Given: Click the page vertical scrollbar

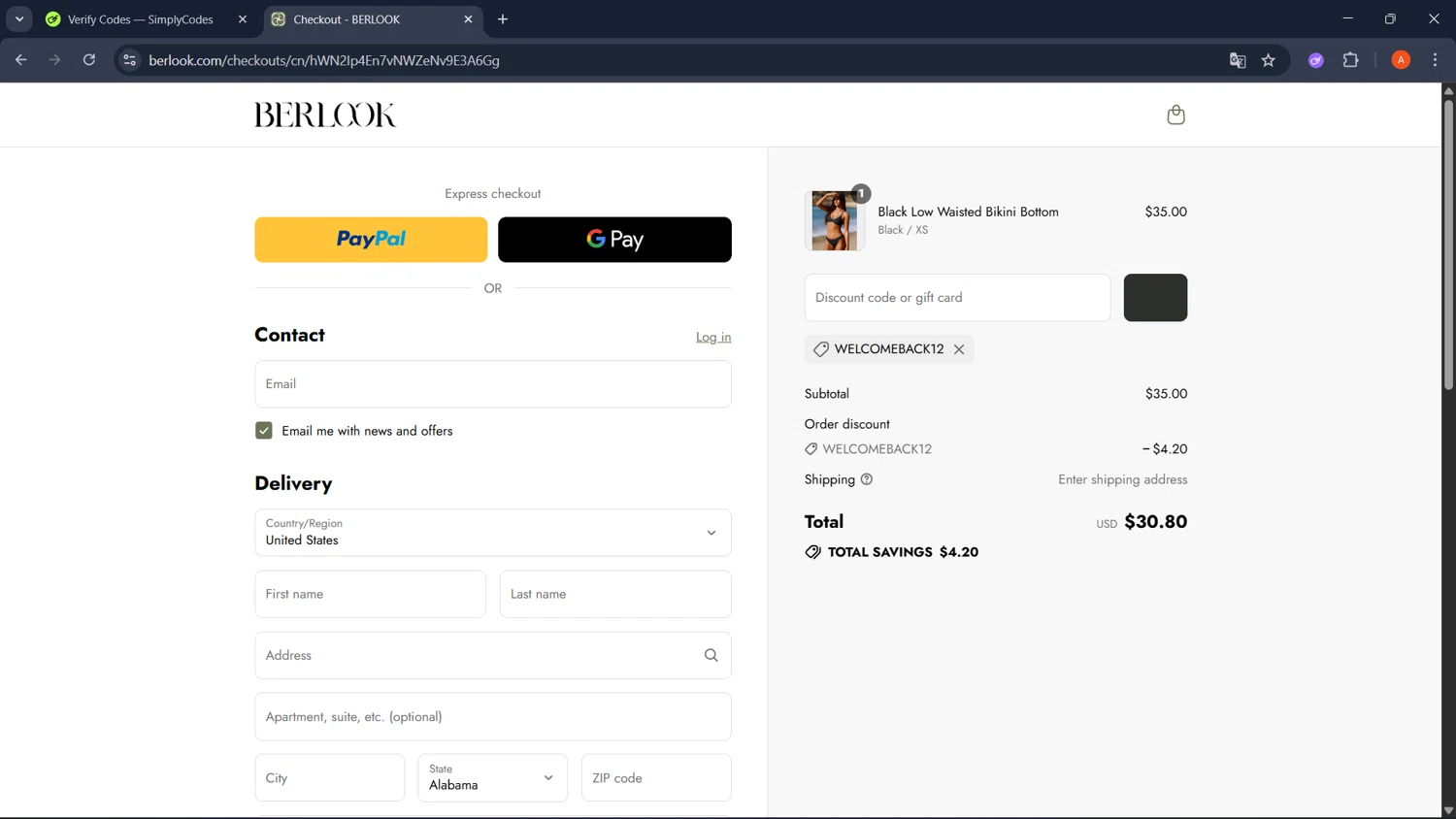Looking at the screenshot, I should (1448, 243).
